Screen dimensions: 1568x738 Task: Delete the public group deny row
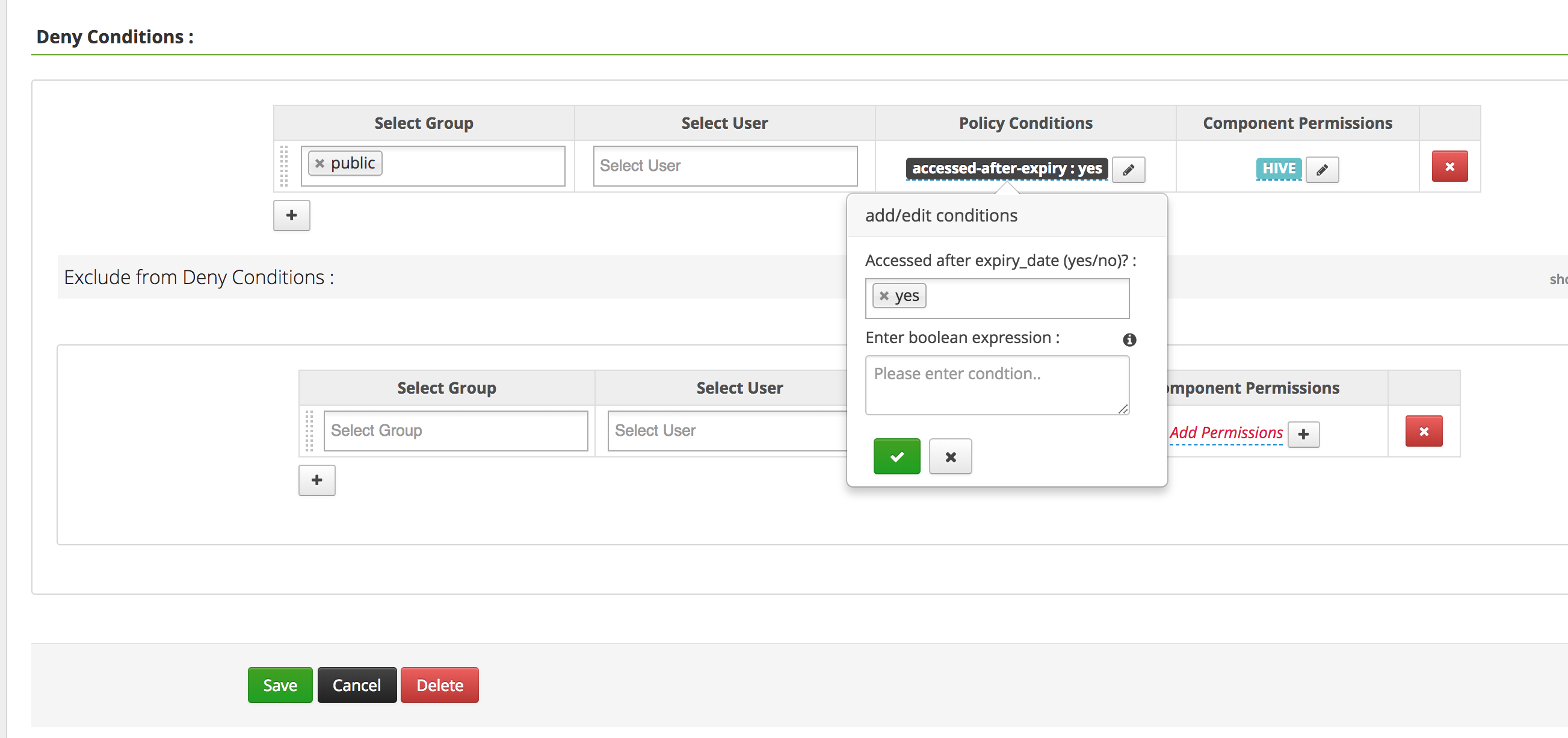point(1449,166)
